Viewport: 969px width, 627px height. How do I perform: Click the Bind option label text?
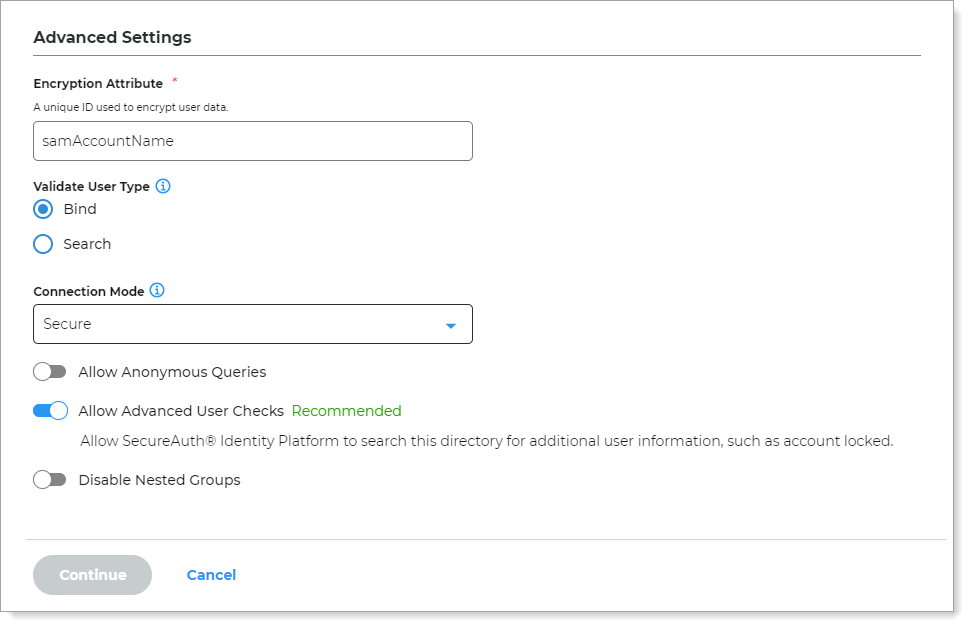(80, 209)
